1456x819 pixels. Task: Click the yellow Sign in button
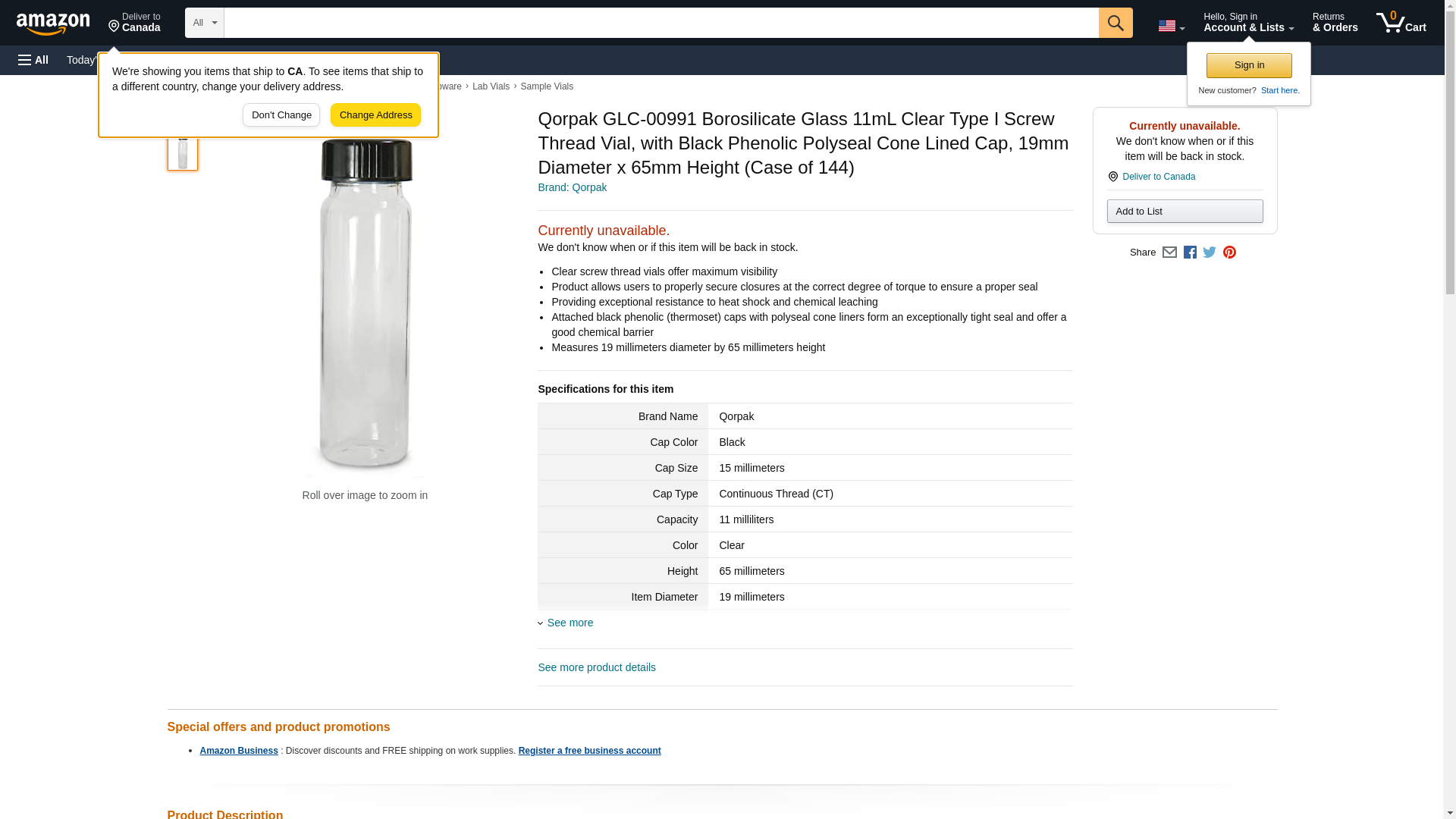(x=1249, y=65)
